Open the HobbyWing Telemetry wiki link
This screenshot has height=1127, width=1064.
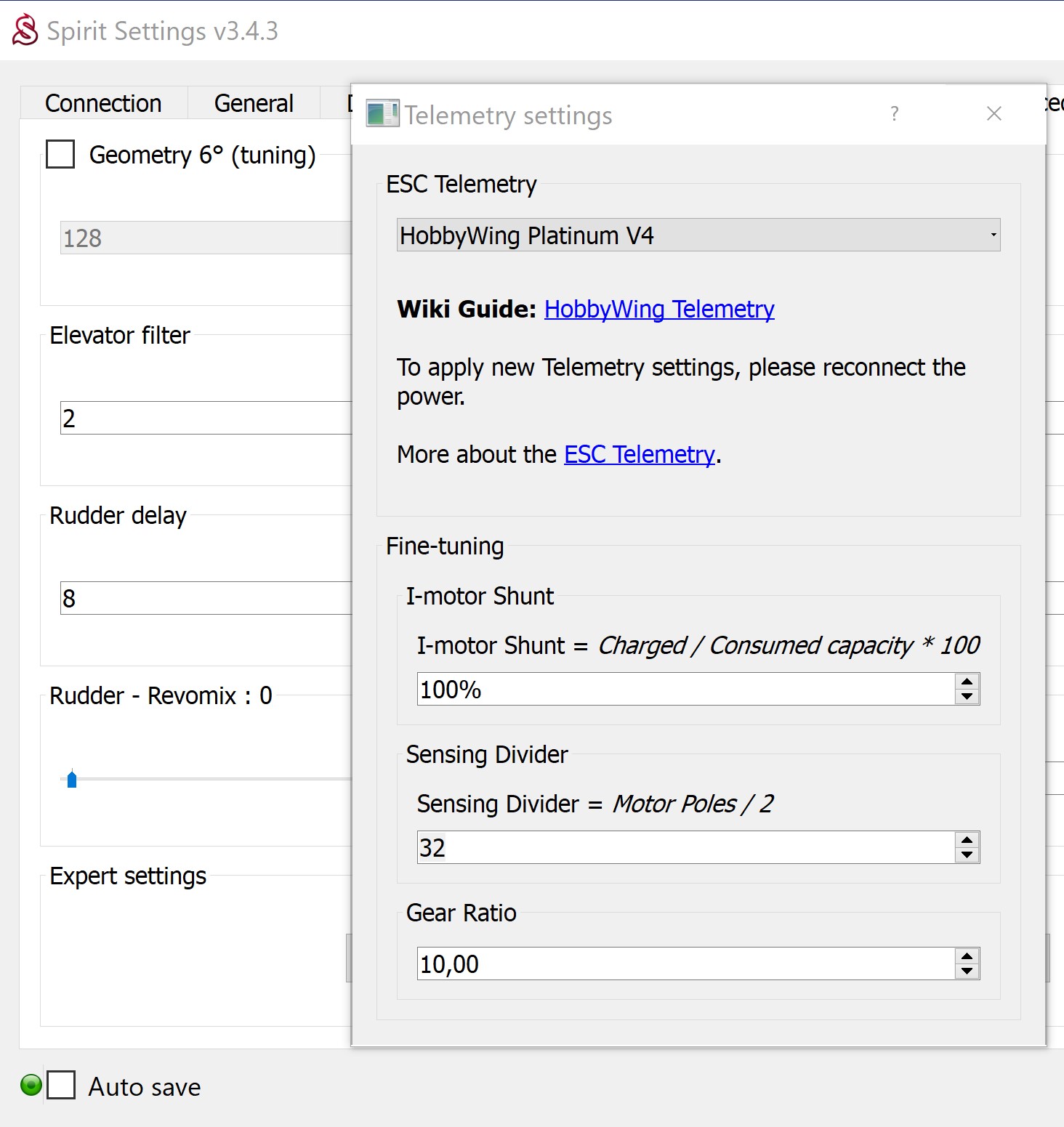658,310
